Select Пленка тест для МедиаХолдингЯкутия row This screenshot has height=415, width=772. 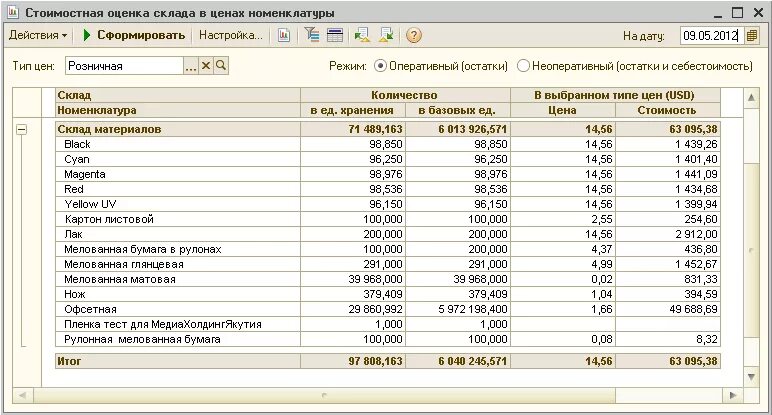[x=163, y=324]
